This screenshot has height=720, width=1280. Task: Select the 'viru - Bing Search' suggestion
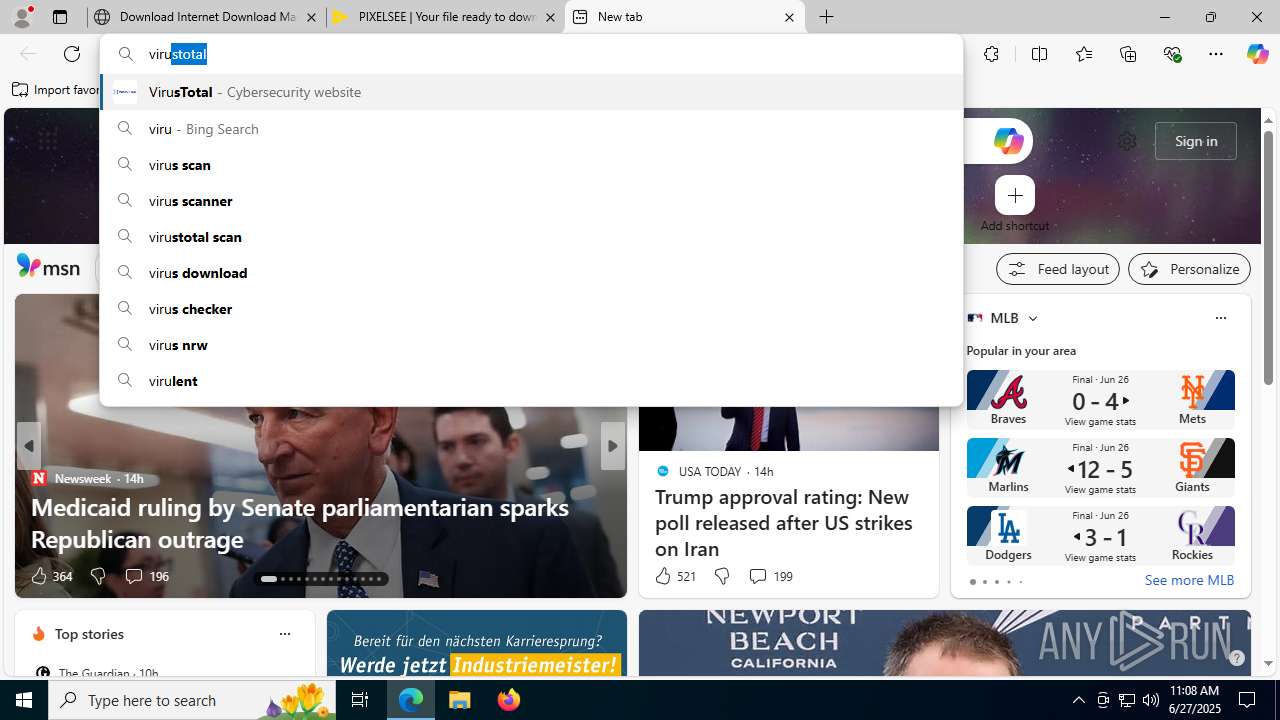point(531,129)
